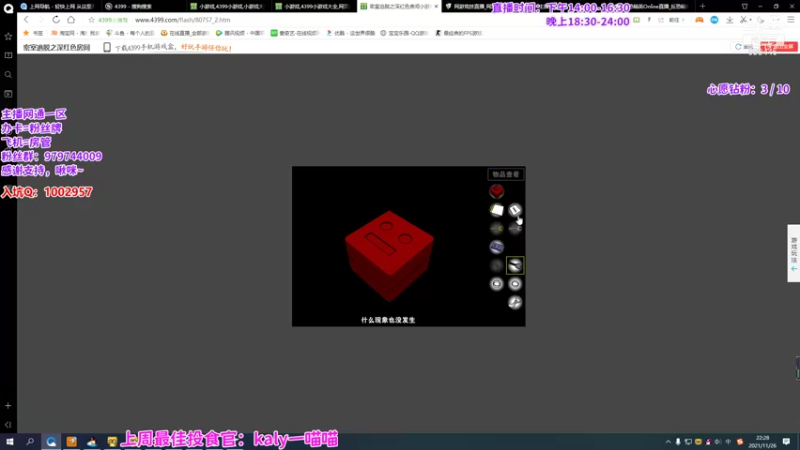Image resolution: width=800 pixels, height=450 pixels.
Task: Open the 腾讯视频 bookmark
Action: tap(239, 33)
